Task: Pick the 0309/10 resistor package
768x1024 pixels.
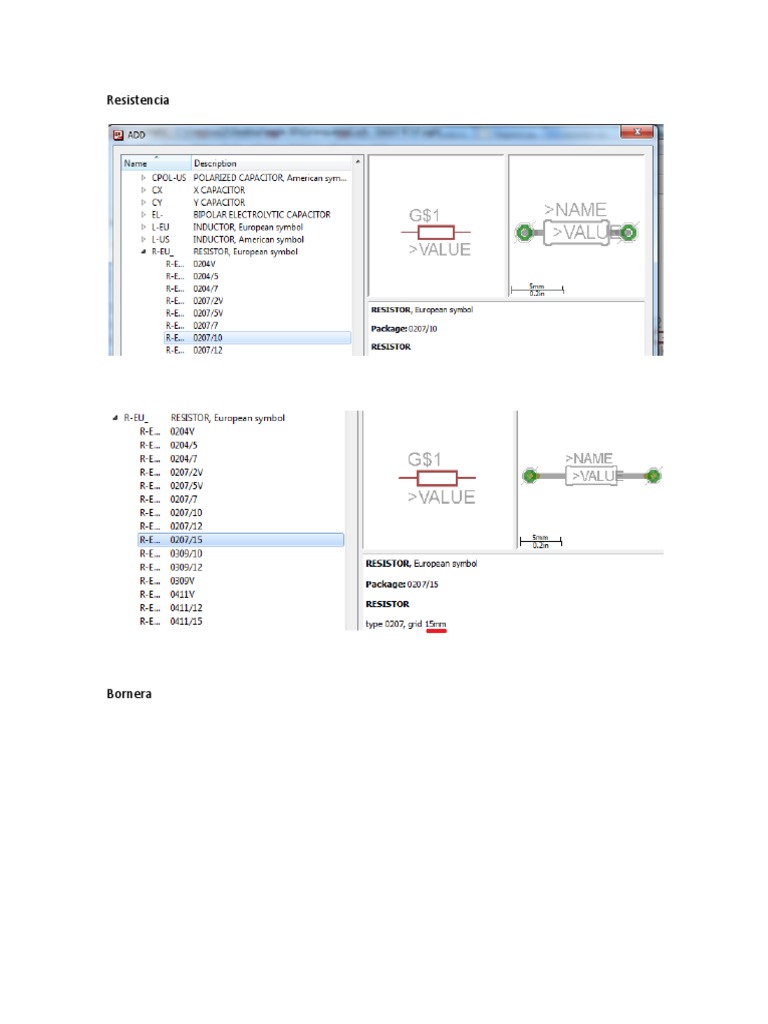Action: (x=241, y=554)
